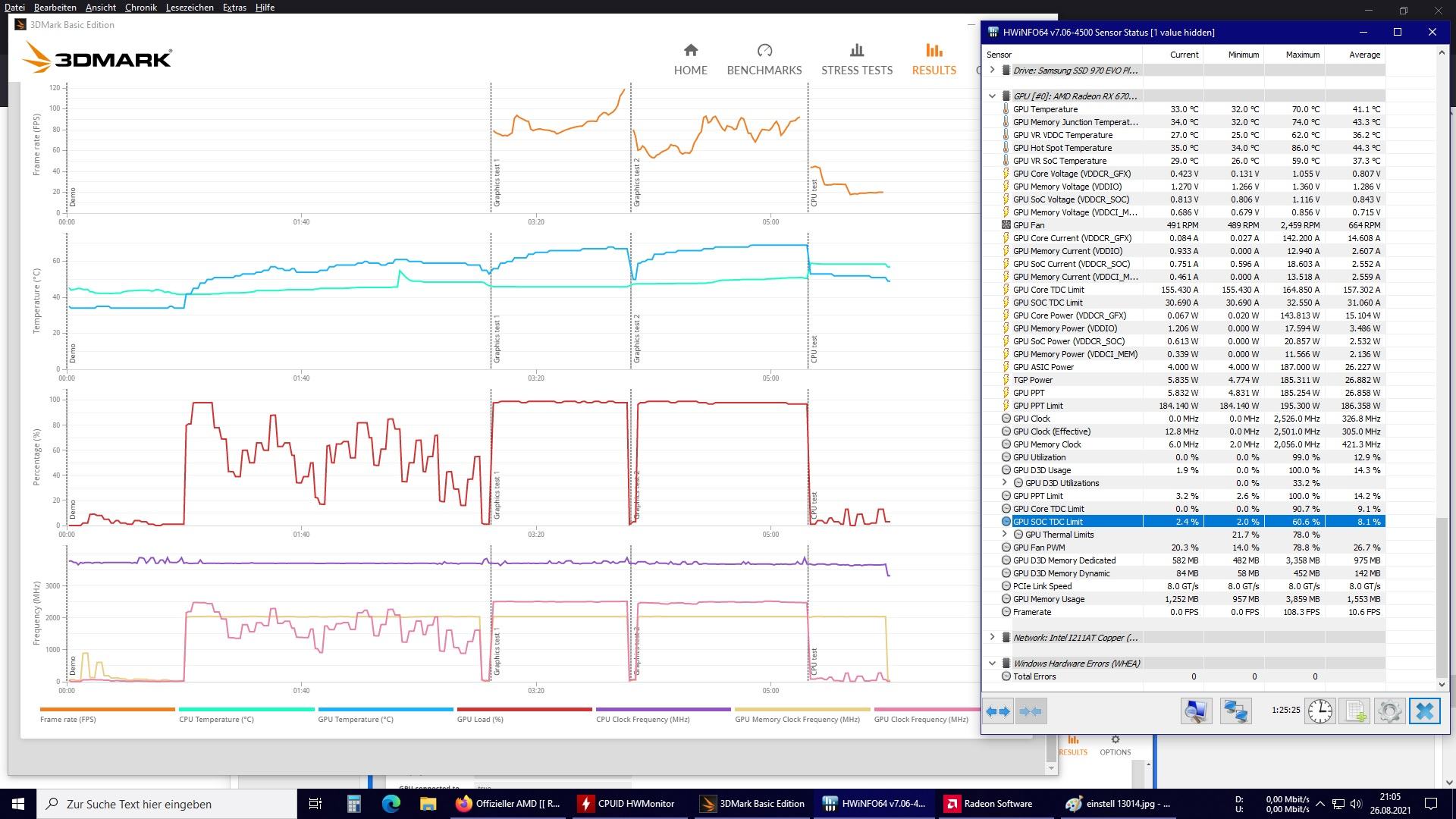Click the GPU Fan sensor icon
Screen dimensions: 1456x819
[x=1006, y=225]
